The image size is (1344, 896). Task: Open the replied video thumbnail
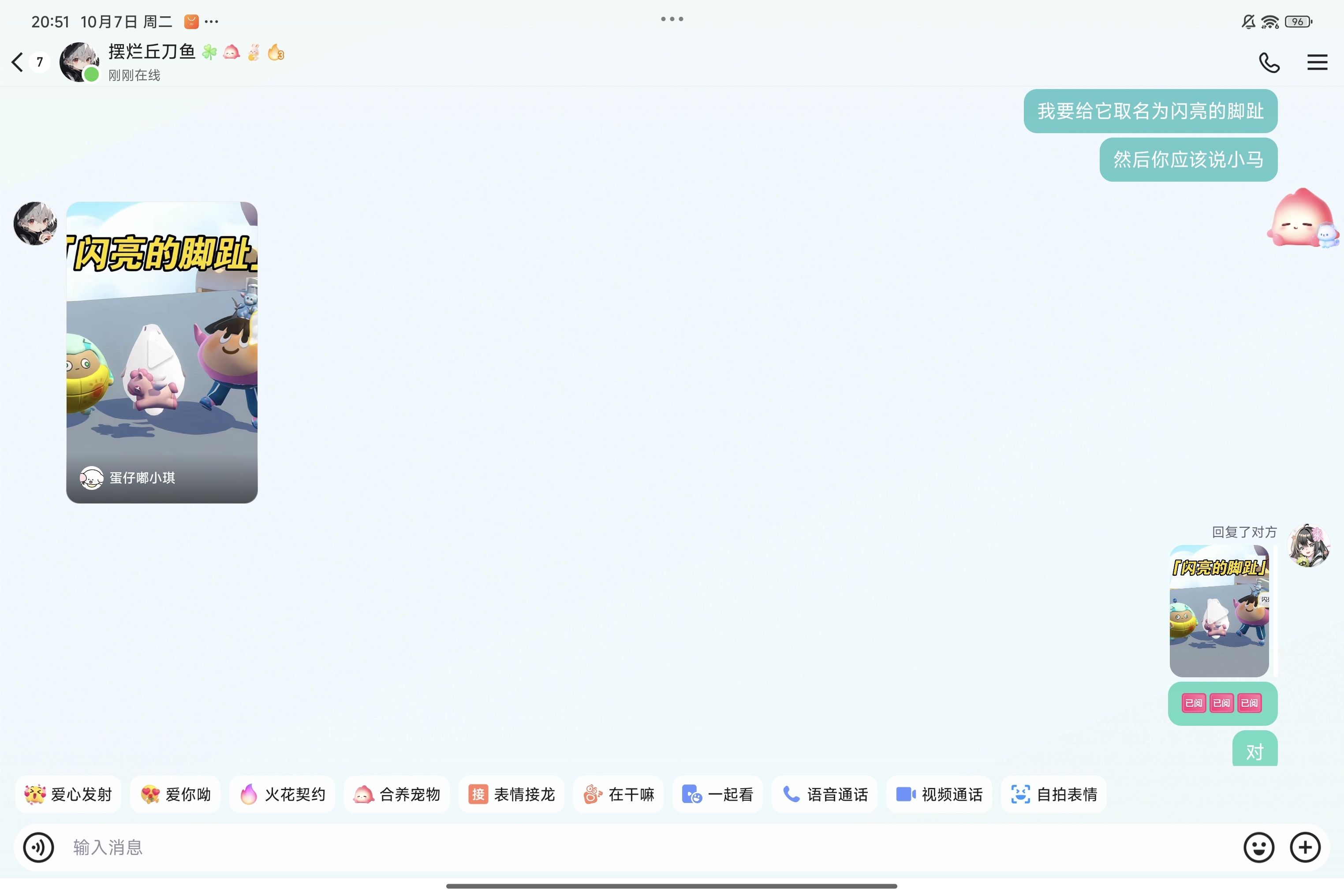coord(1219,610)
